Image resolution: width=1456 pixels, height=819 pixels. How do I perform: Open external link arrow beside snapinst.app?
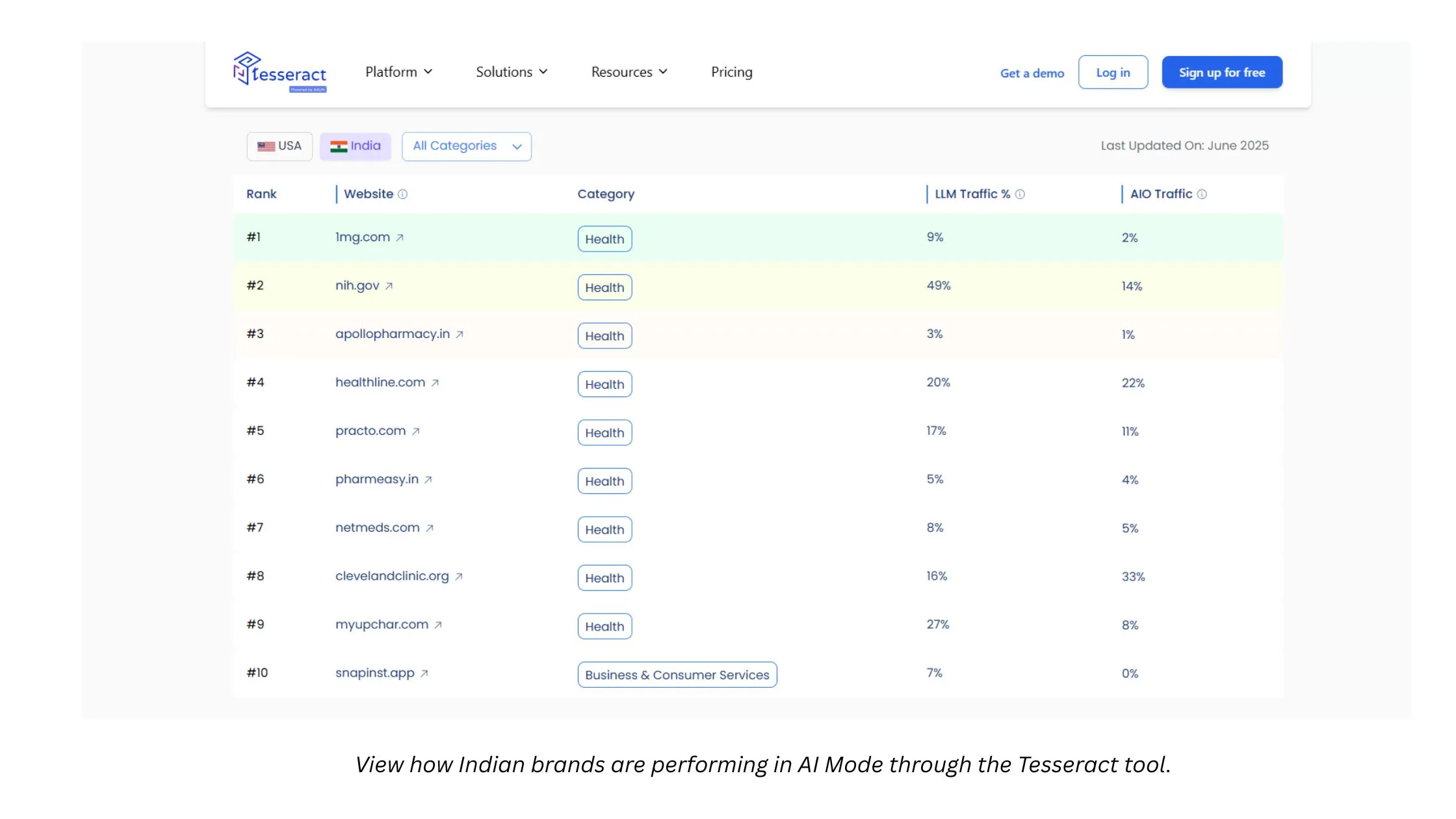(424, 673)
